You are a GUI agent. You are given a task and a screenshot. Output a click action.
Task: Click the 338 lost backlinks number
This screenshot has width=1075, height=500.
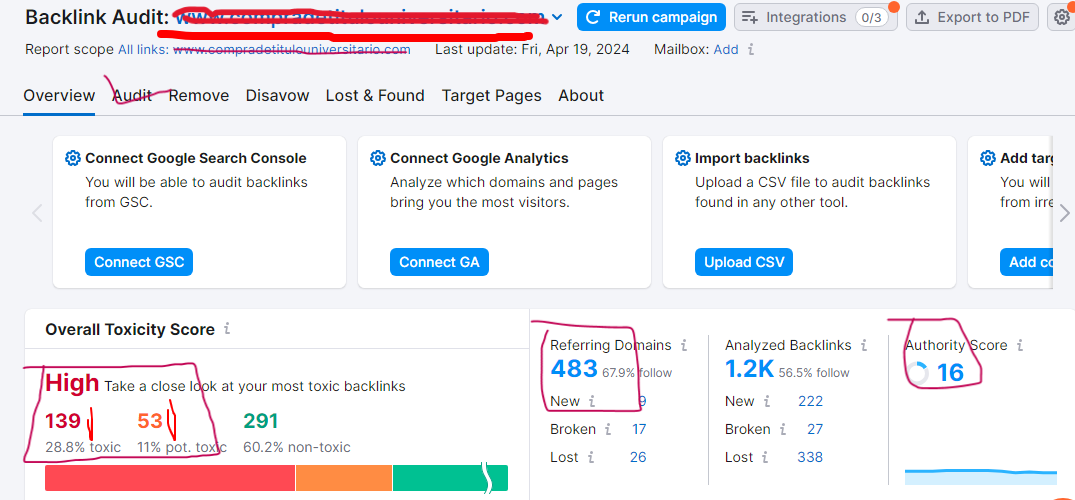[x=810, y=457]
